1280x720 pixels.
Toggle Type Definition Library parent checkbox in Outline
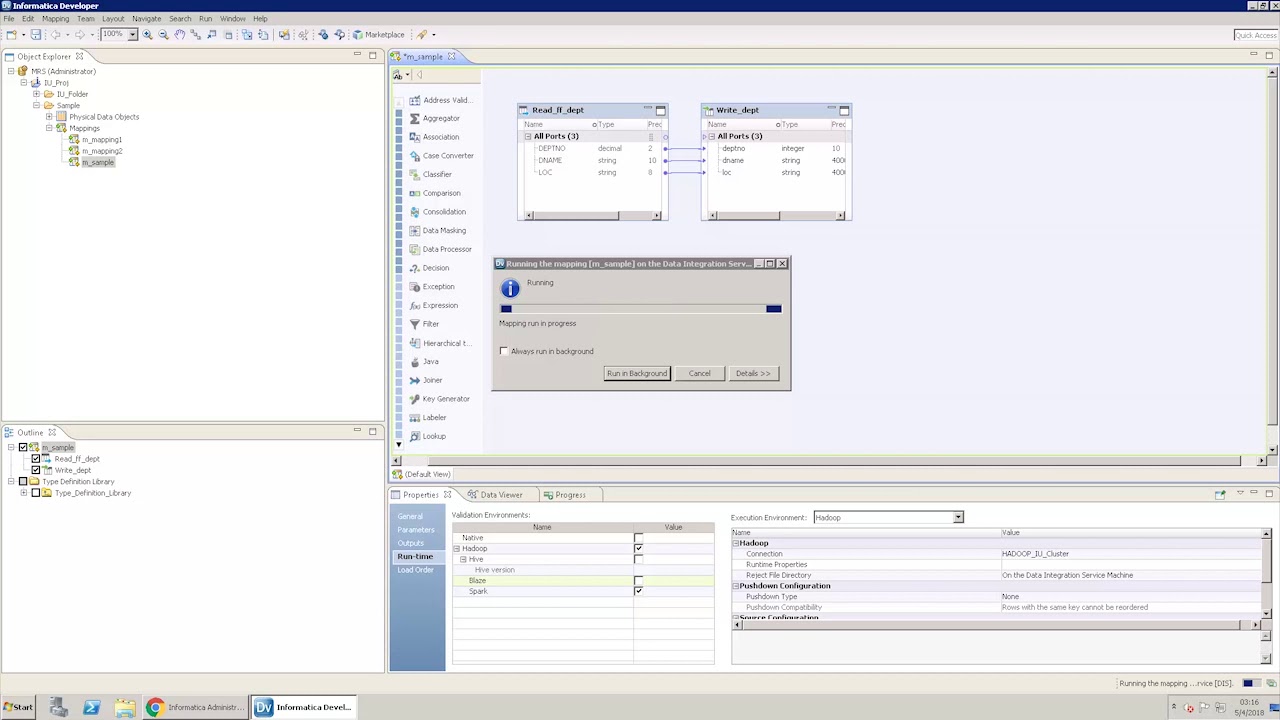tap(23, 482)
